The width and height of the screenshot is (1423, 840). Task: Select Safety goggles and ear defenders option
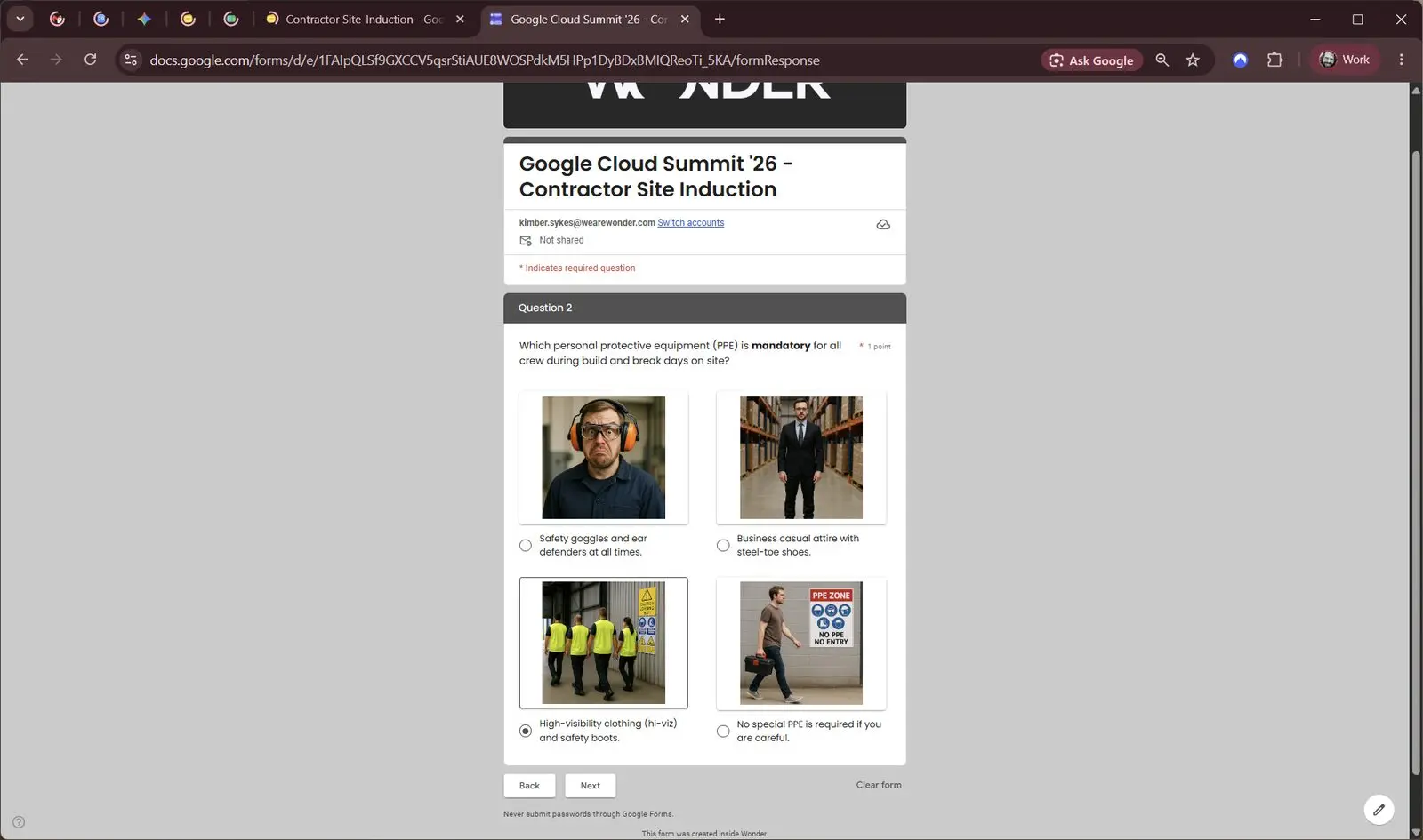point(526,546)
